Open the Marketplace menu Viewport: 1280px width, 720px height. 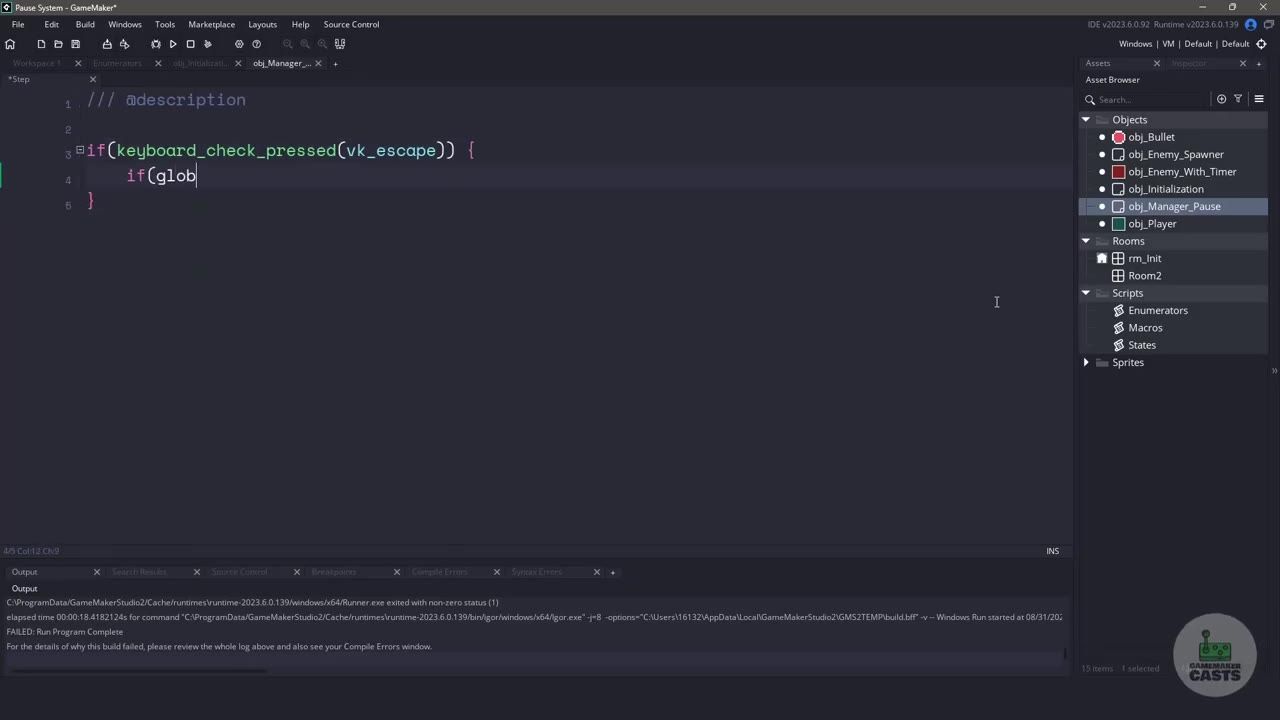[x=212, y=24]
